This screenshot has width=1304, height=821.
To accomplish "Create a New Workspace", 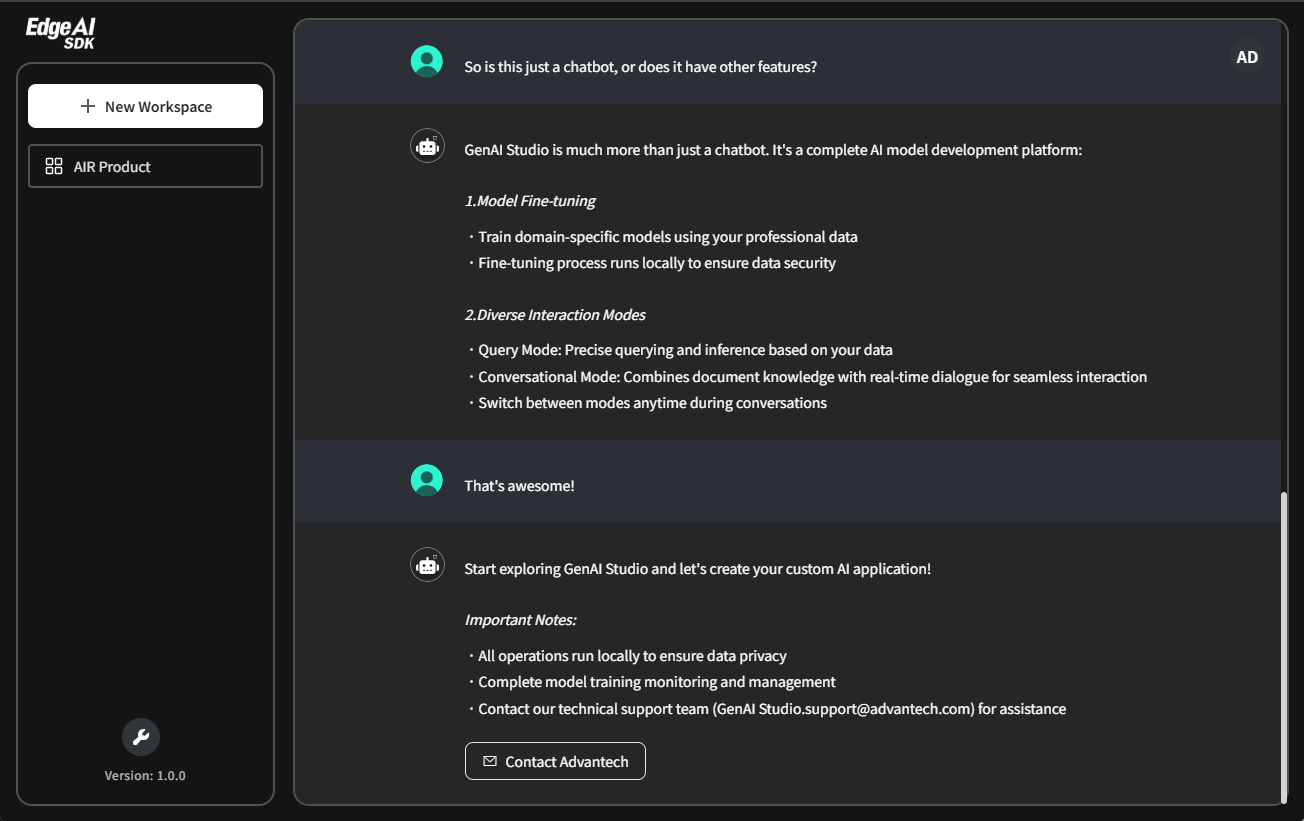I will [145, 105].
